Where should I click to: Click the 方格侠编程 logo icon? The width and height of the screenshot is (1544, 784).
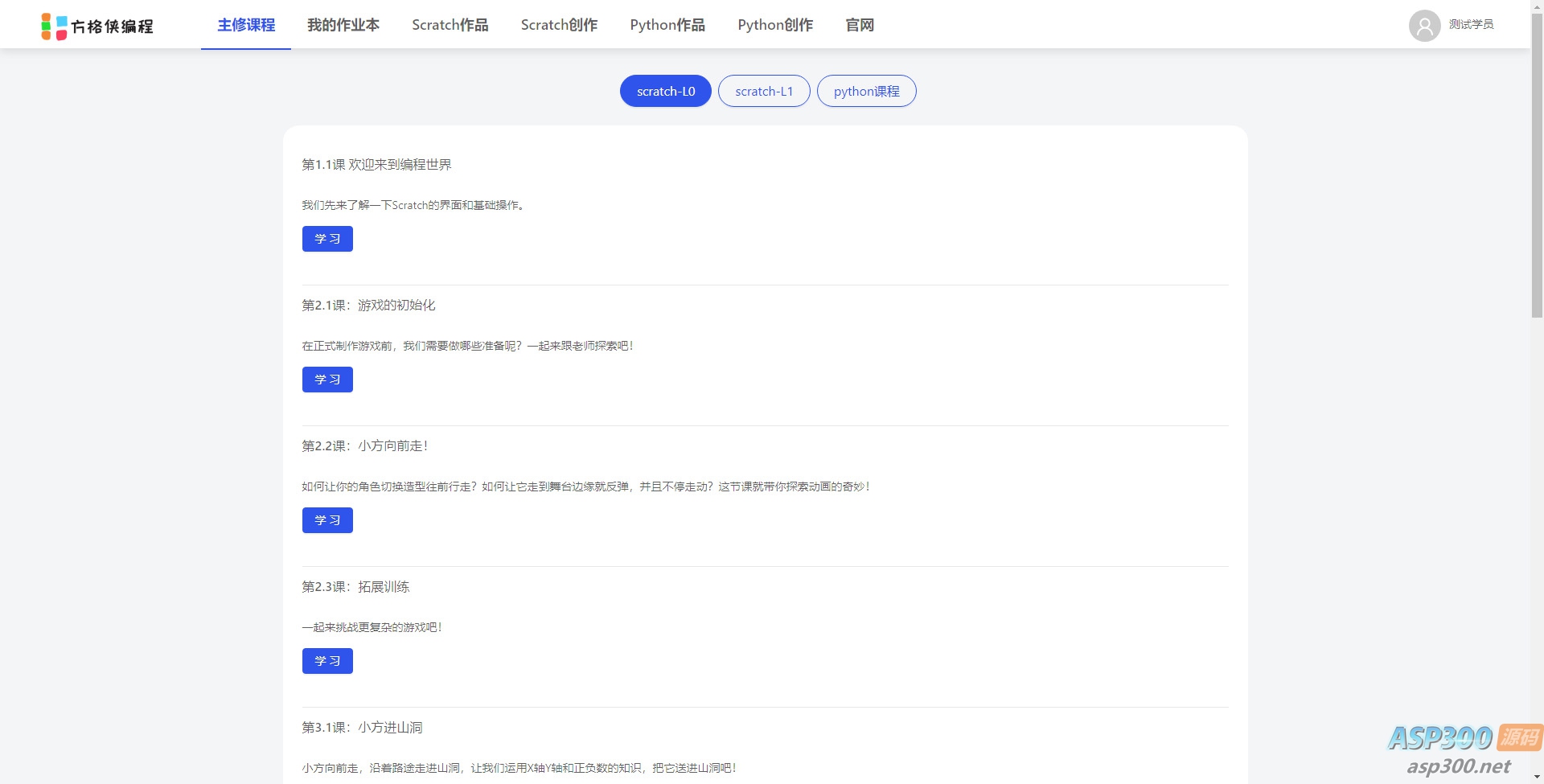(x=54, y=27)
